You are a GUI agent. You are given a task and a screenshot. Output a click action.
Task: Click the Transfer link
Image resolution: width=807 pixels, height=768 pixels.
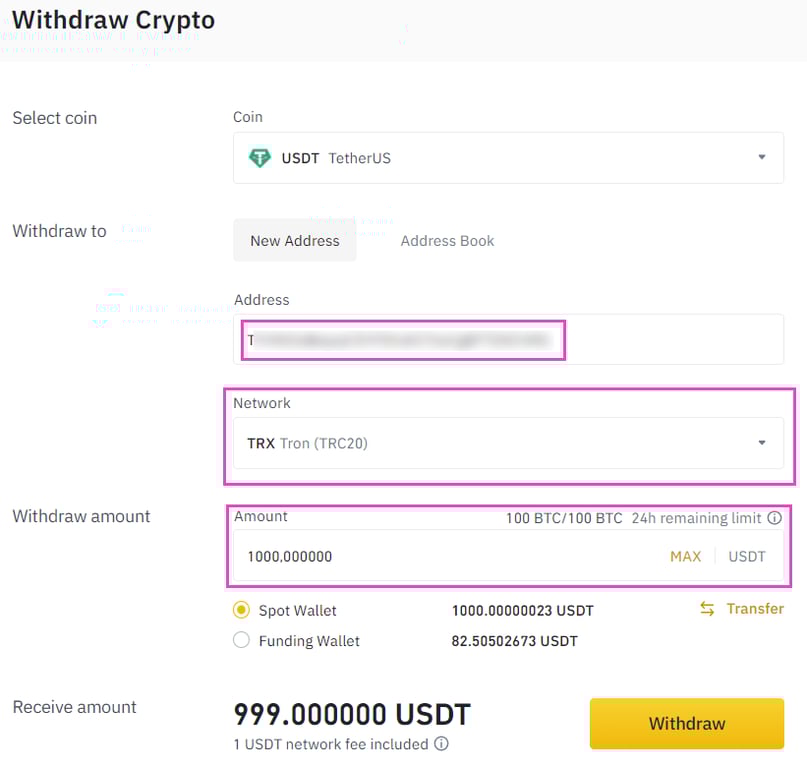(752, 609)
